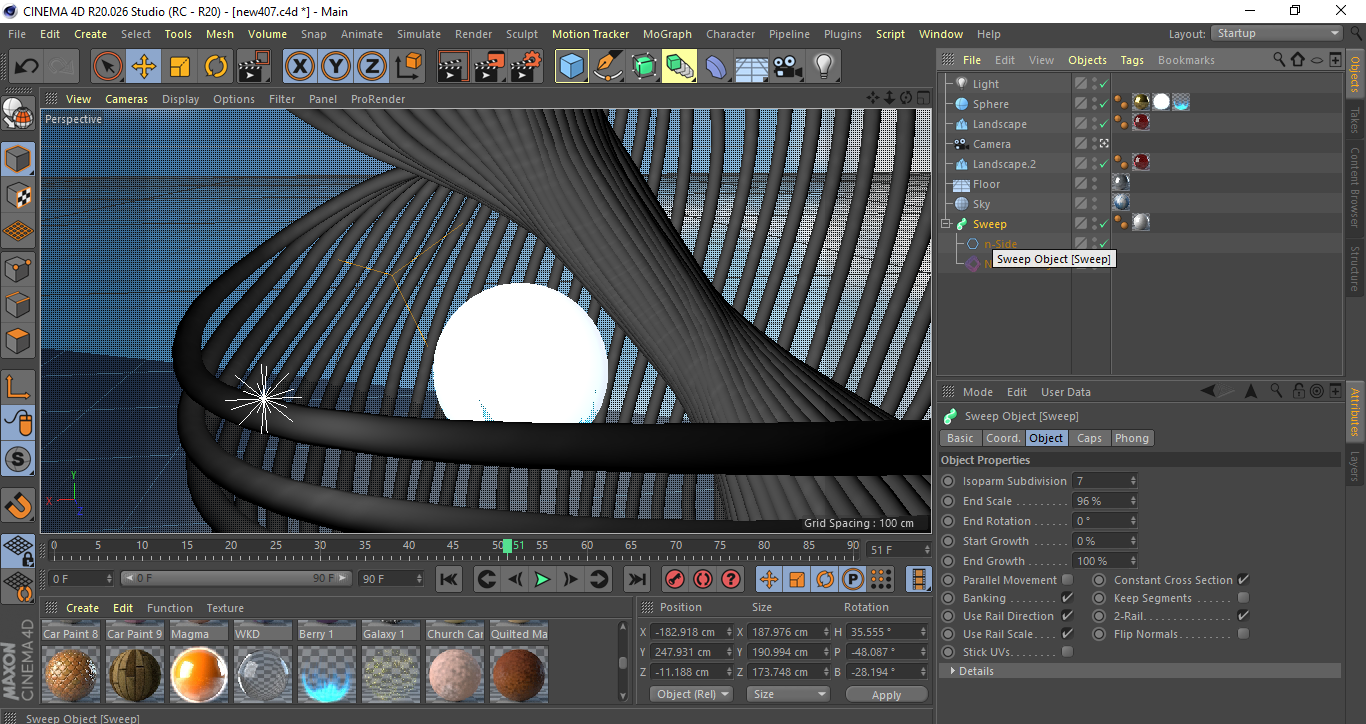Toggle Sphere object enable checkmark
Screen dimensions: 1366x724
pyautogui.click(x=1103, y=104)
